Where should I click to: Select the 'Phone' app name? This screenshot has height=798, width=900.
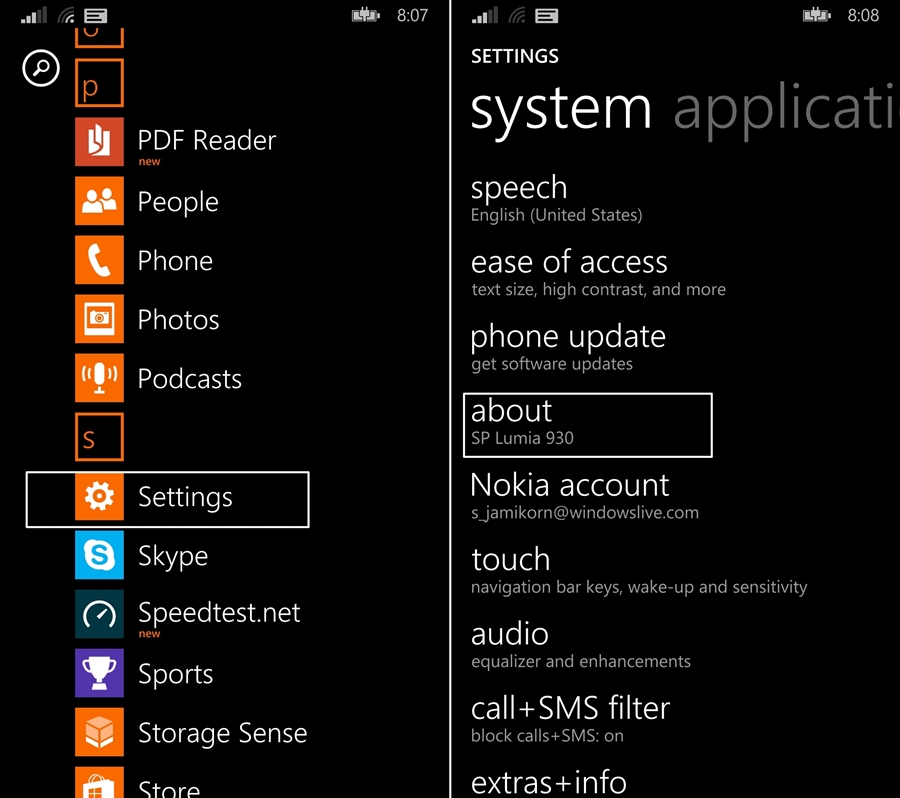(x=175, y=261)
